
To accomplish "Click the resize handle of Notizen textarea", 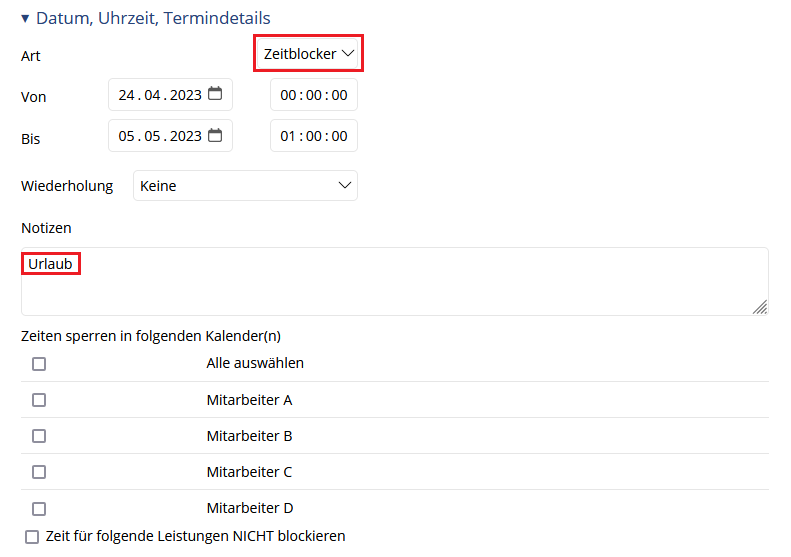I will click(760, 307).
